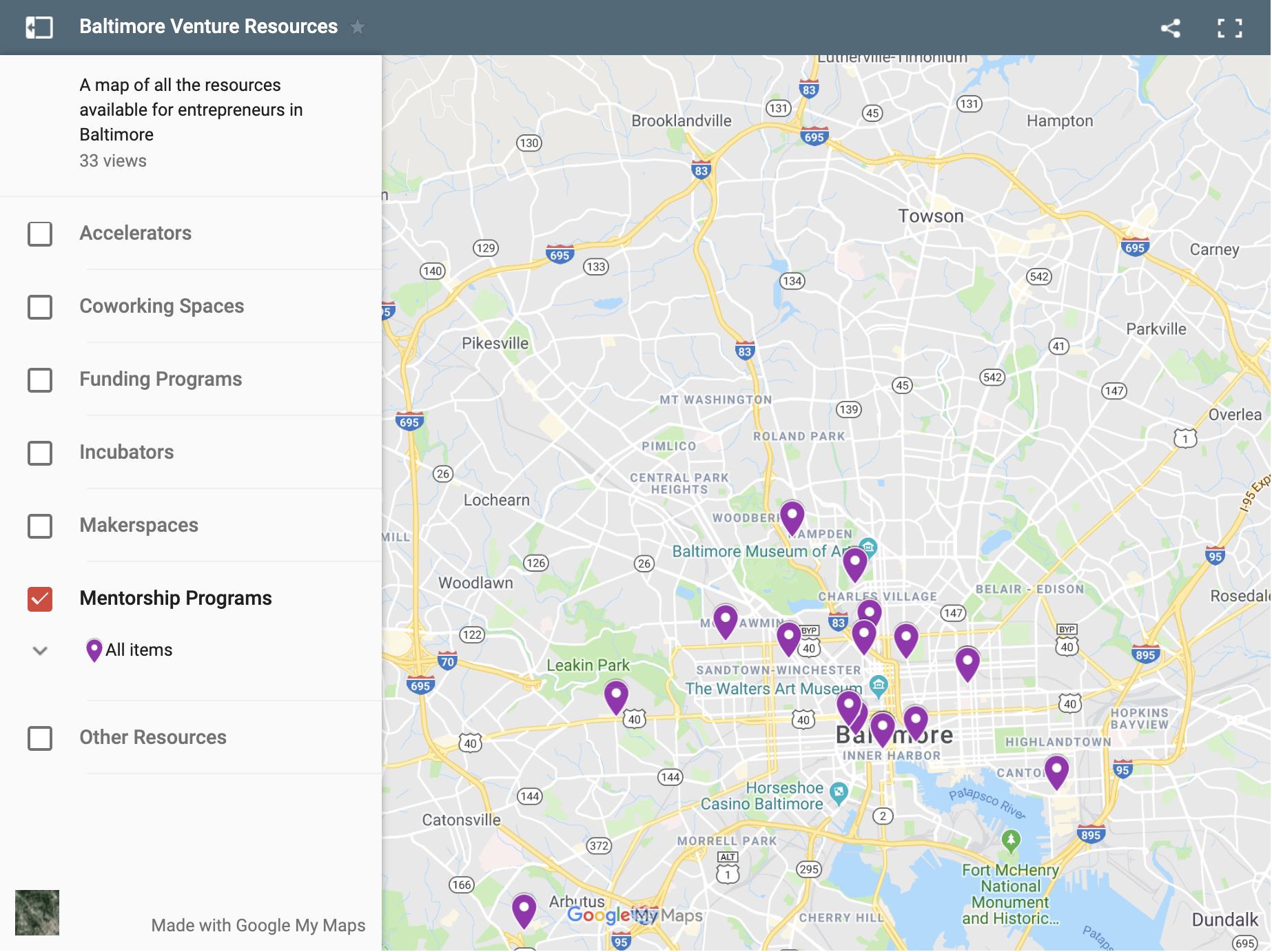Uncheck the Mentorship Programs layer
The width and height of the screenshot is (1272, 952).
click(x=40, y=599)
